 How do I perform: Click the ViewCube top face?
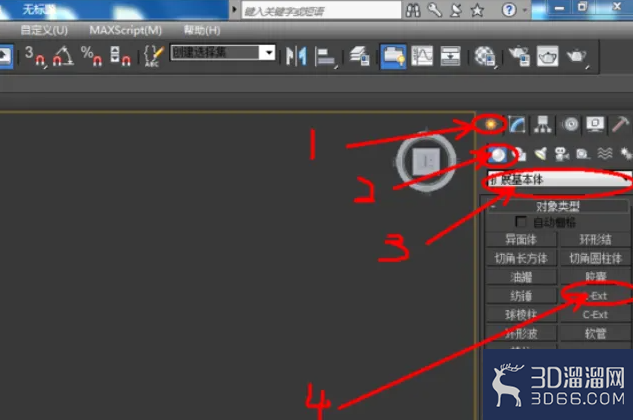pos(426,162)
